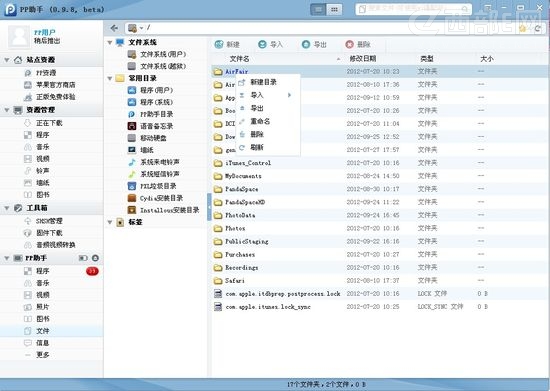Open 照片 under the PP助手 device
Screen dimensions: 550x391
(42, 307)
